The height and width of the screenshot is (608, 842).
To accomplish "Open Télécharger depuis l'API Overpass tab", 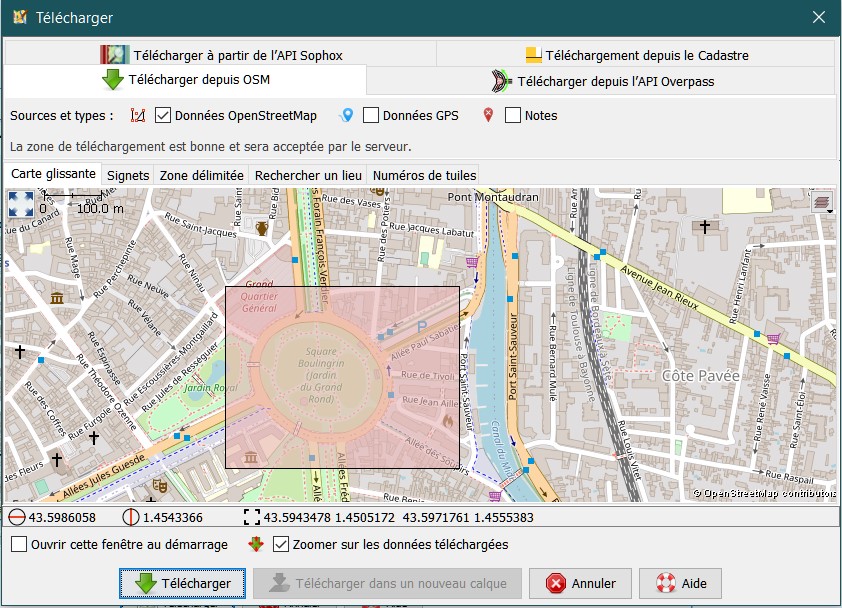I will click(x=601, y=81).
